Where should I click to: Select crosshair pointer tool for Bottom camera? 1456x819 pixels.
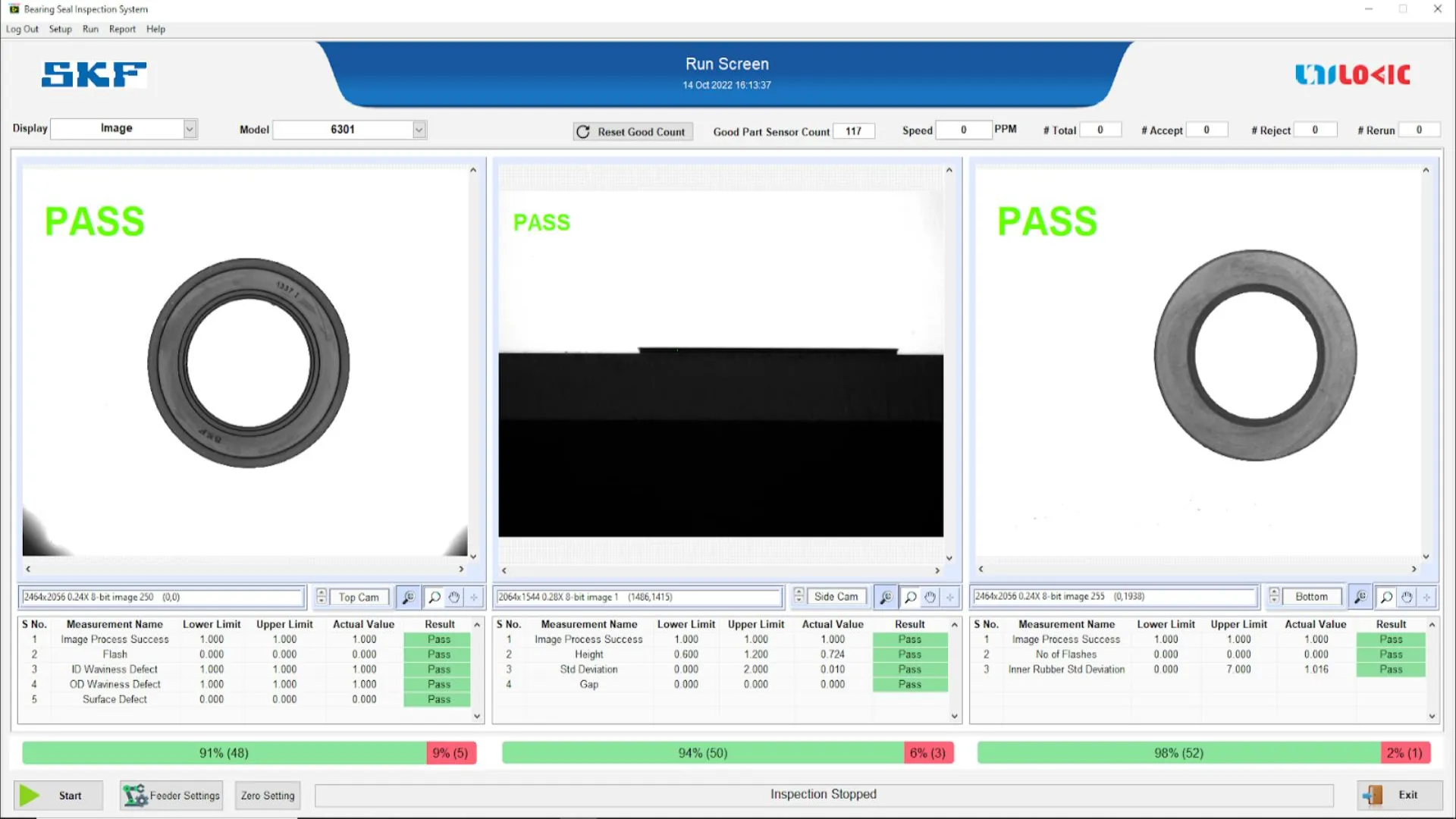(1426, 598)
